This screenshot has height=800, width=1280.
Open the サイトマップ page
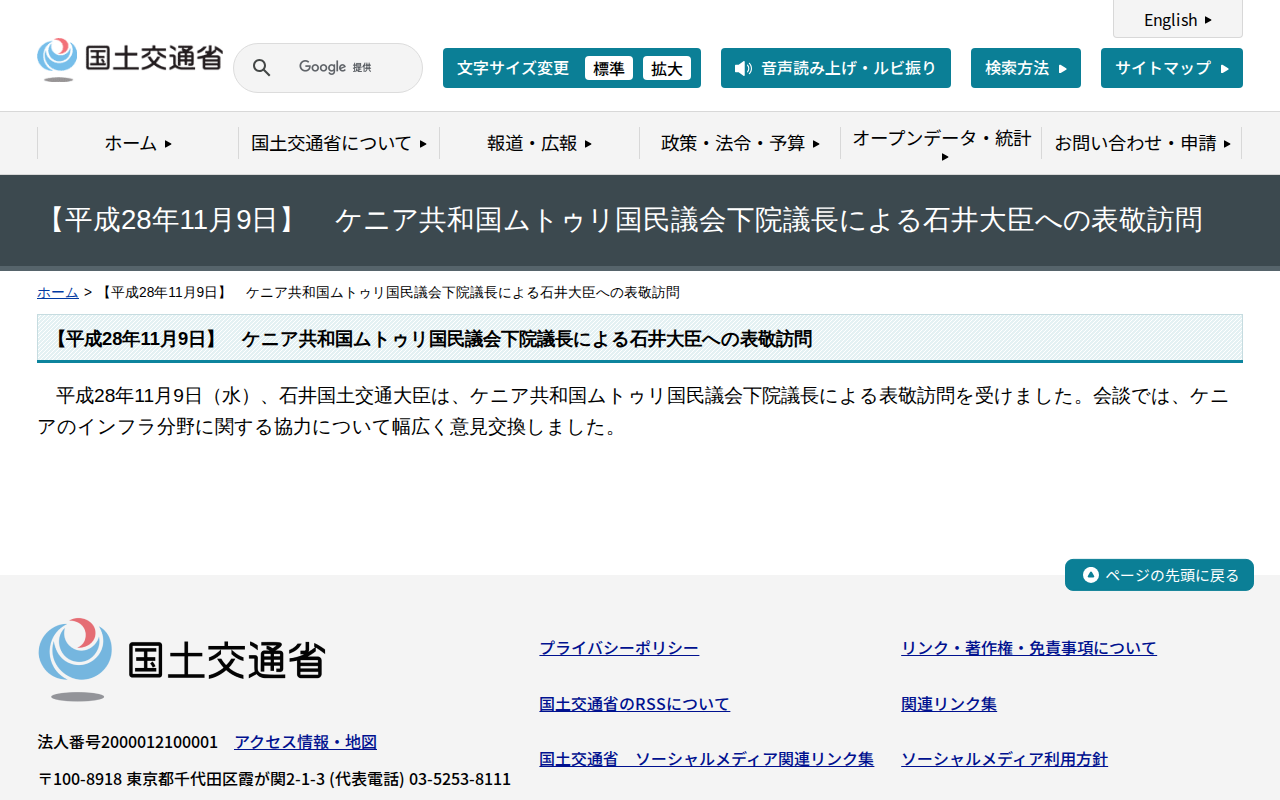[x=1172, y=68]
